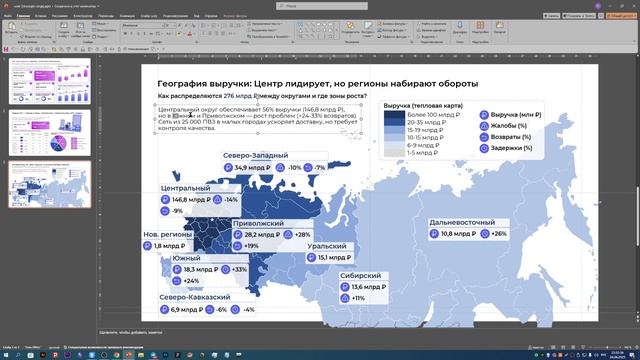
Task: Click Replace (Заменить) in the Editing group
Action: point(431,30)
